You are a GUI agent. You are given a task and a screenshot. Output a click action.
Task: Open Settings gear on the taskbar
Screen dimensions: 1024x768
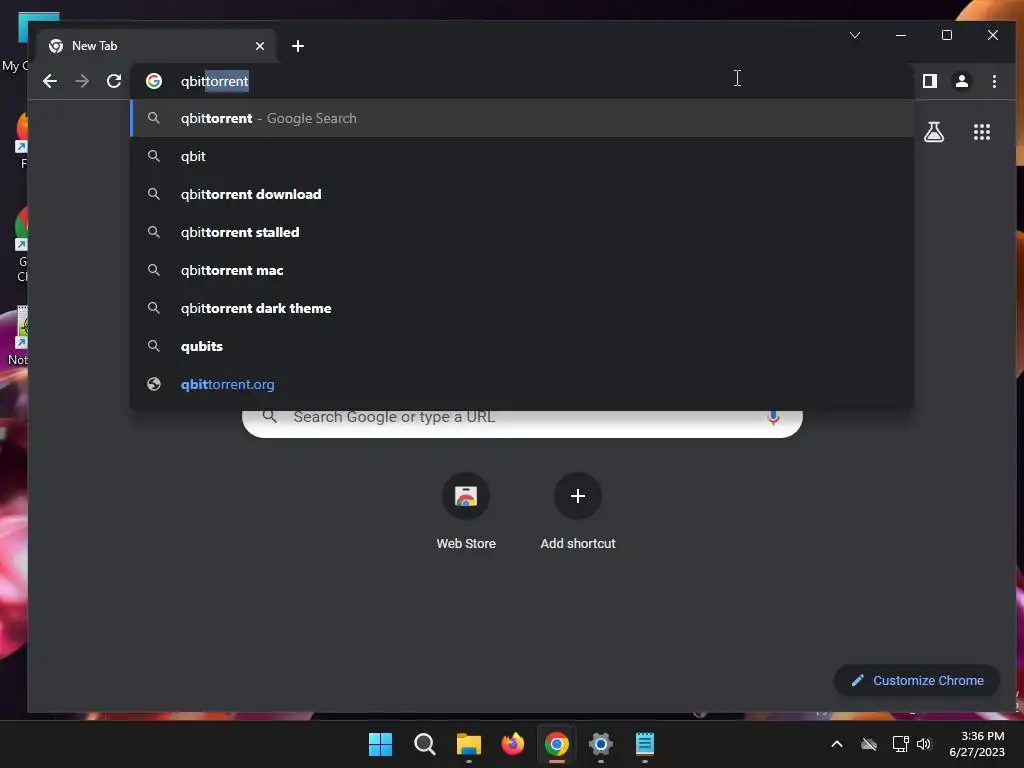point(601,744)
